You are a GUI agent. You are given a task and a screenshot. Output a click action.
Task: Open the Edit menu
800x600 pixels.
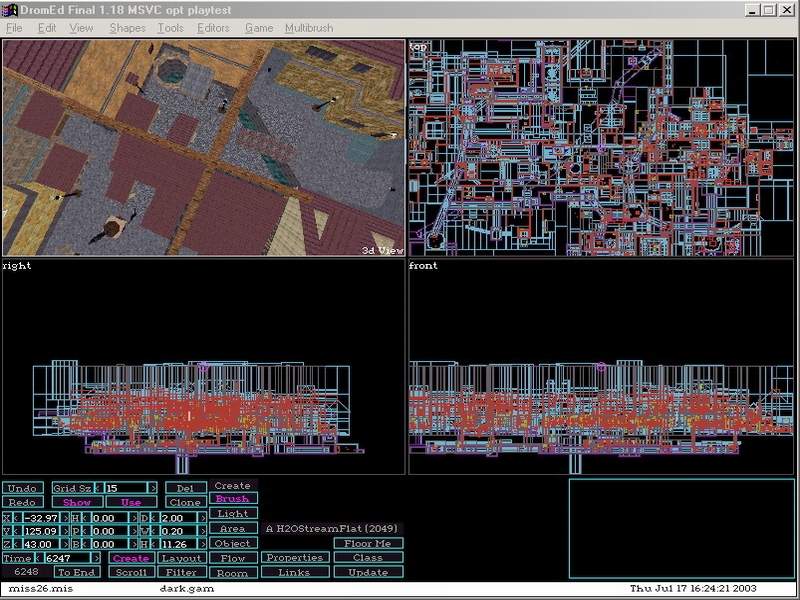click(47, 28)
